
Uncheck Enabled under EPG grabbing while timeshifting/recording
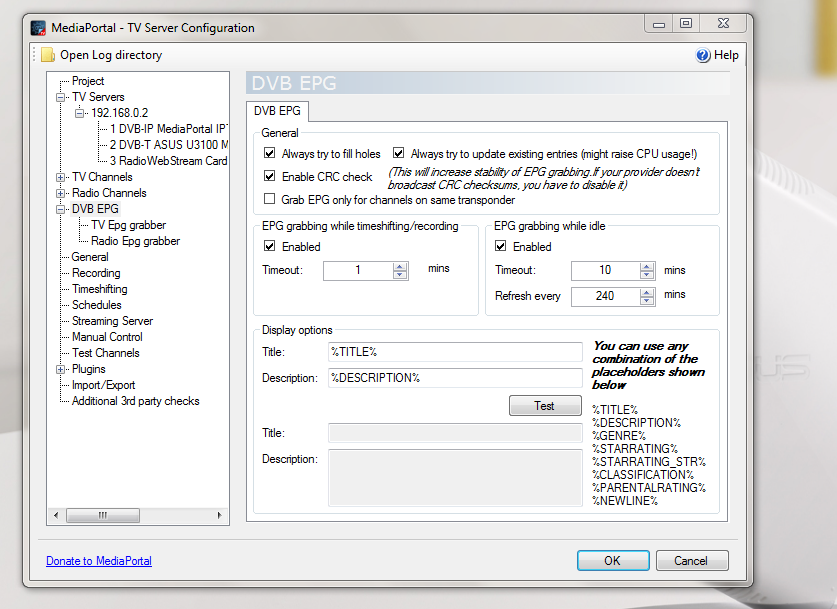click(x=270, y=246)
